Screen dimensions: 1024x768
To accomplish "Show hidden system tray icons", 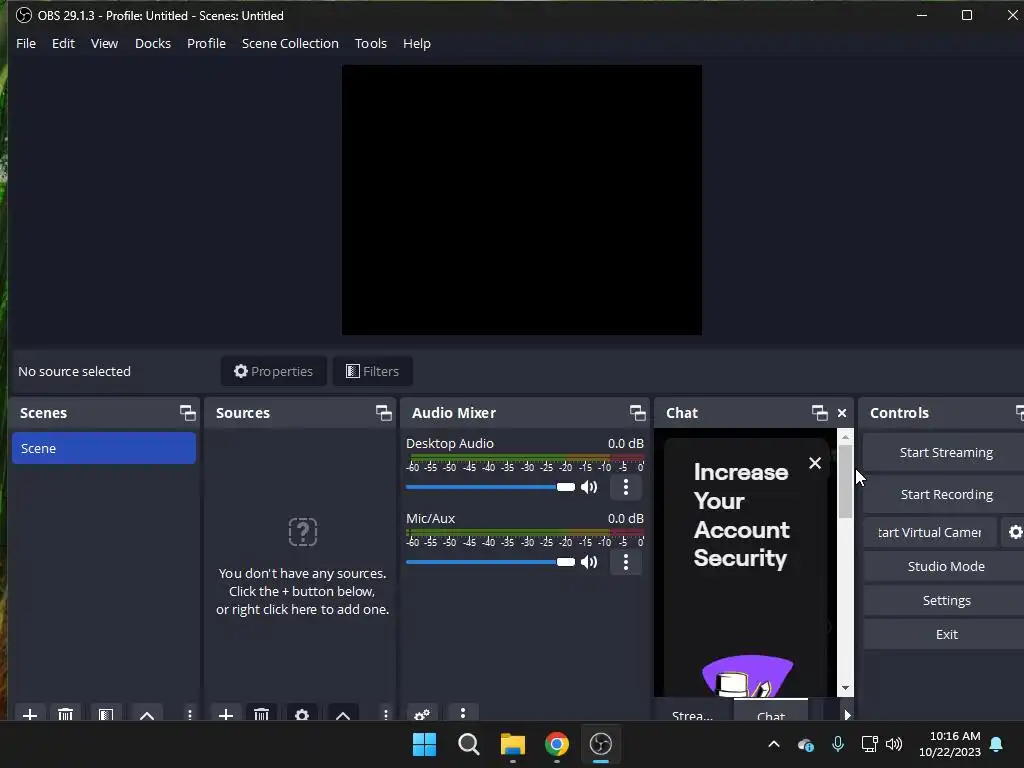I will coord(774,744).
